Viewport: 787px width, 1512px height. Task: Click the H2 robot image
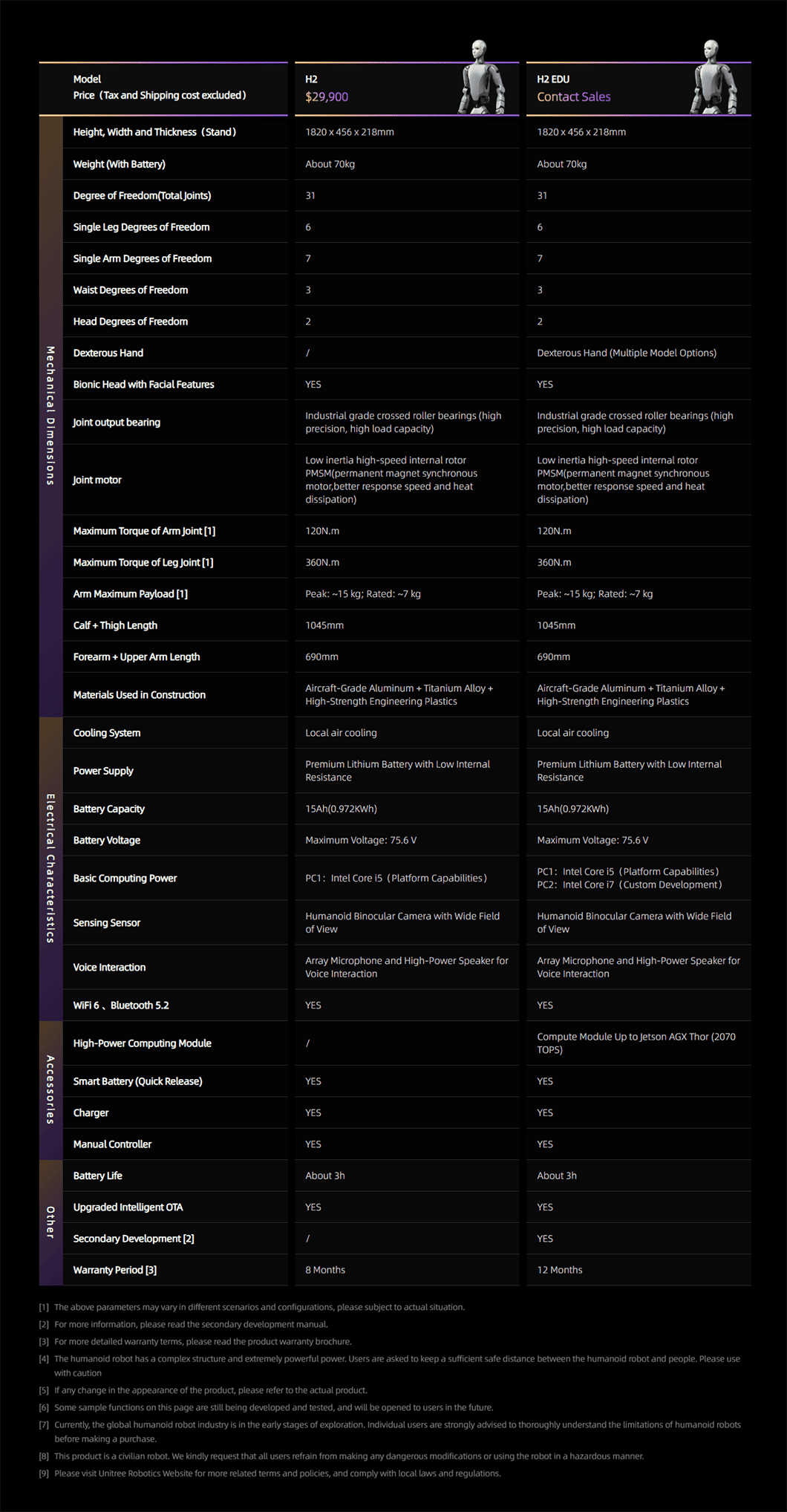pos(483,77)
